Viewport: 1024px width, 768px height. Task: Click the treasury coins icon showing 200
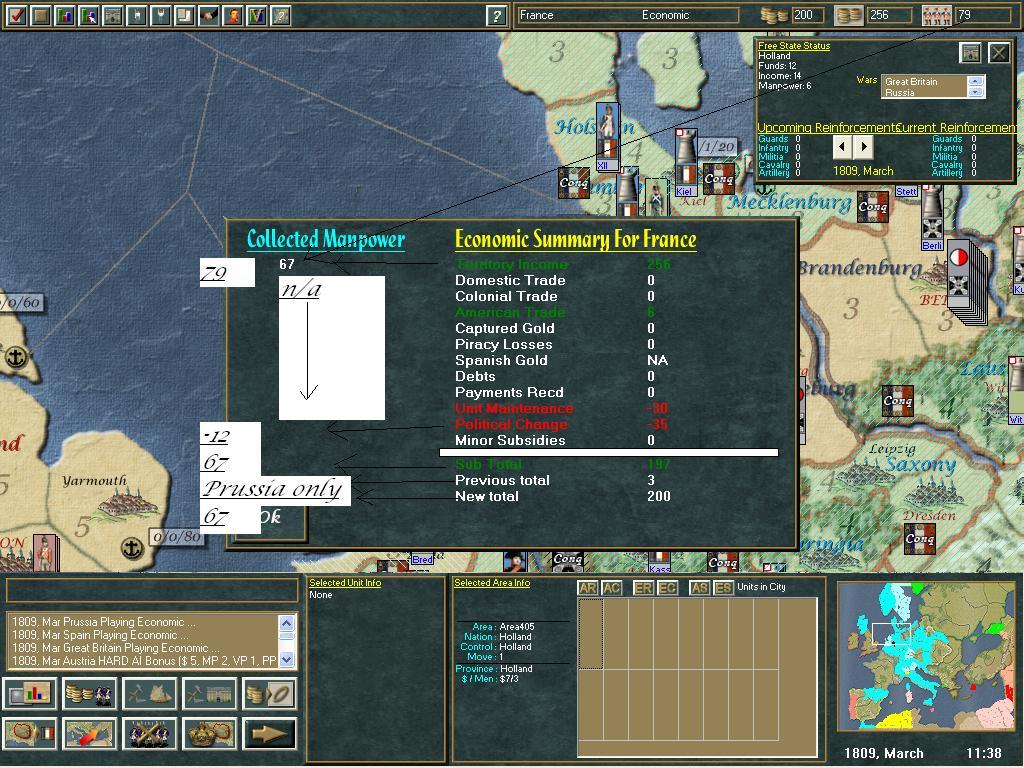pos(775,15)
